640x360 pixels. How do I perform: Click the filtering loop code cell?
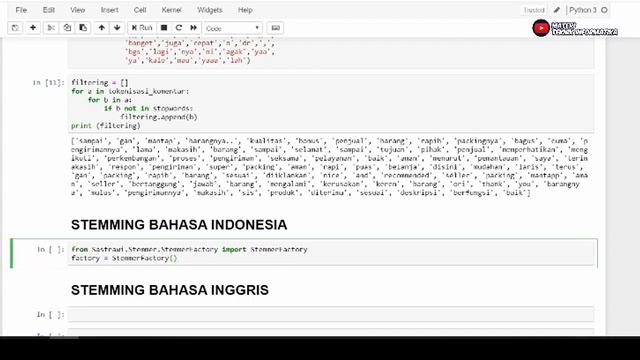tap(331, 104)
